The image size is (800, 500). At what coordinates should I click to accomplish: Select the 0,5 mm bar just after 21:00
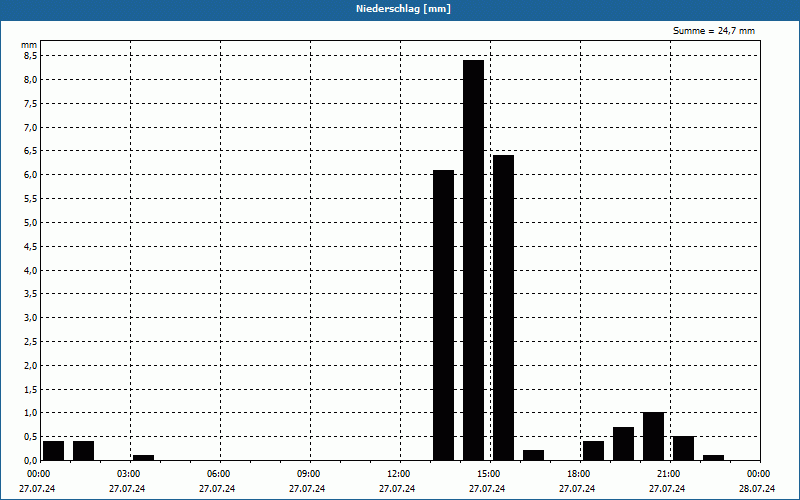684,448
